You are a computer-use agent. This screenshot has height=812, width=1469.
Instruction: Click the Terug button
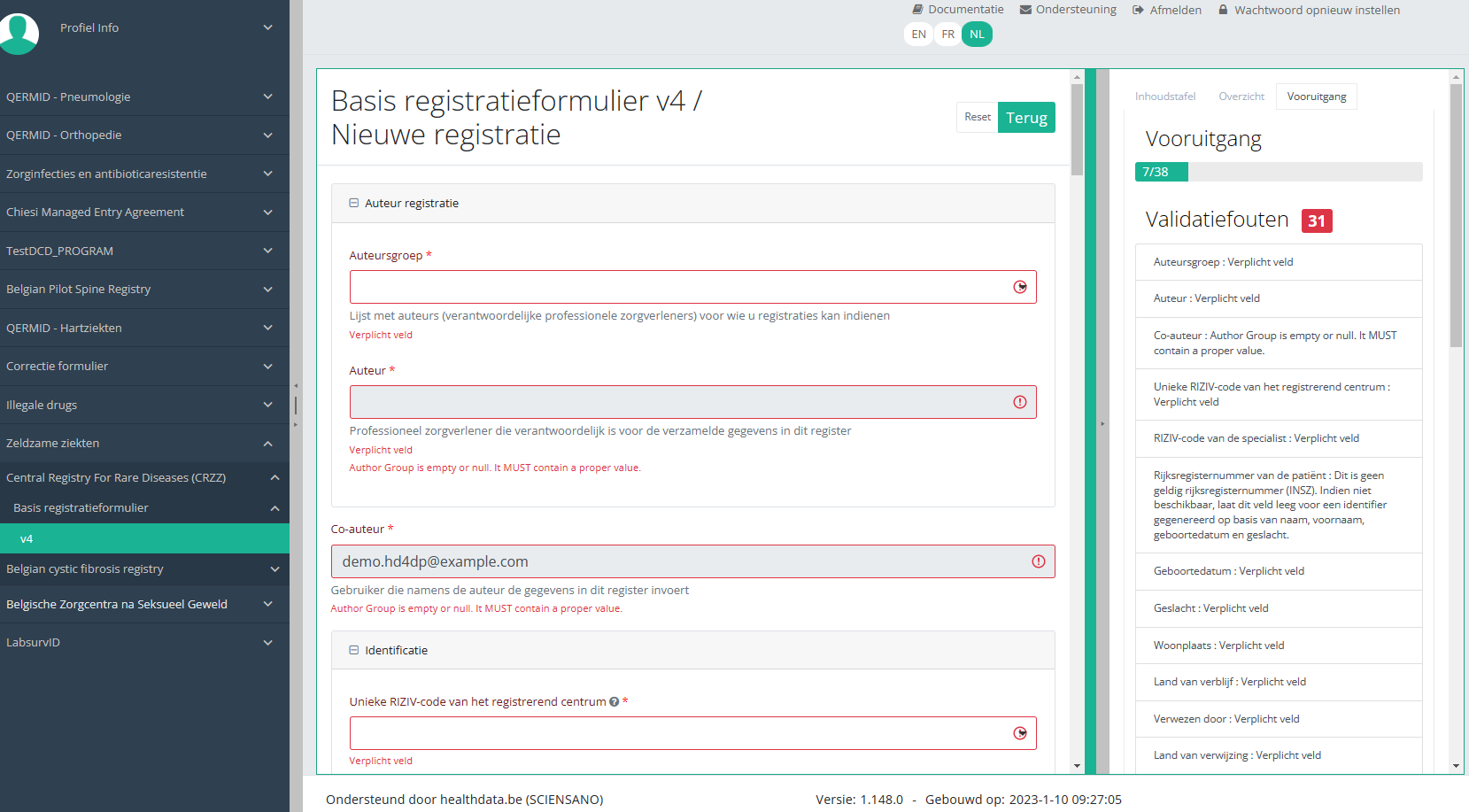(1025, 118)
